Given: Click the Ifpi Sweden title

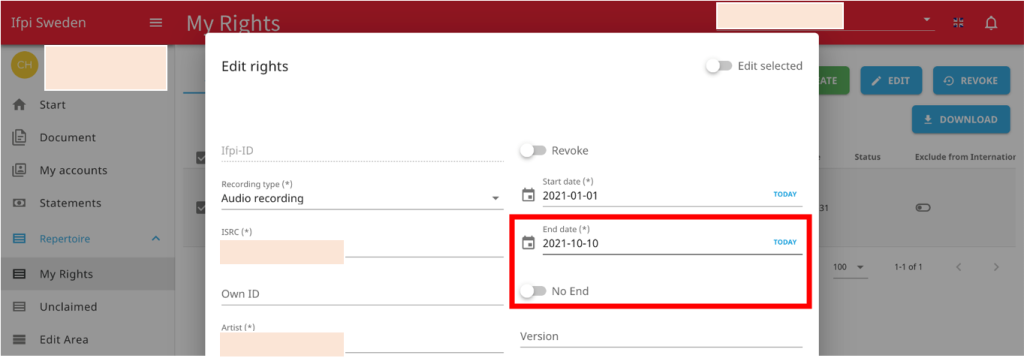Looking at the screenshot, I should (48, 23).
